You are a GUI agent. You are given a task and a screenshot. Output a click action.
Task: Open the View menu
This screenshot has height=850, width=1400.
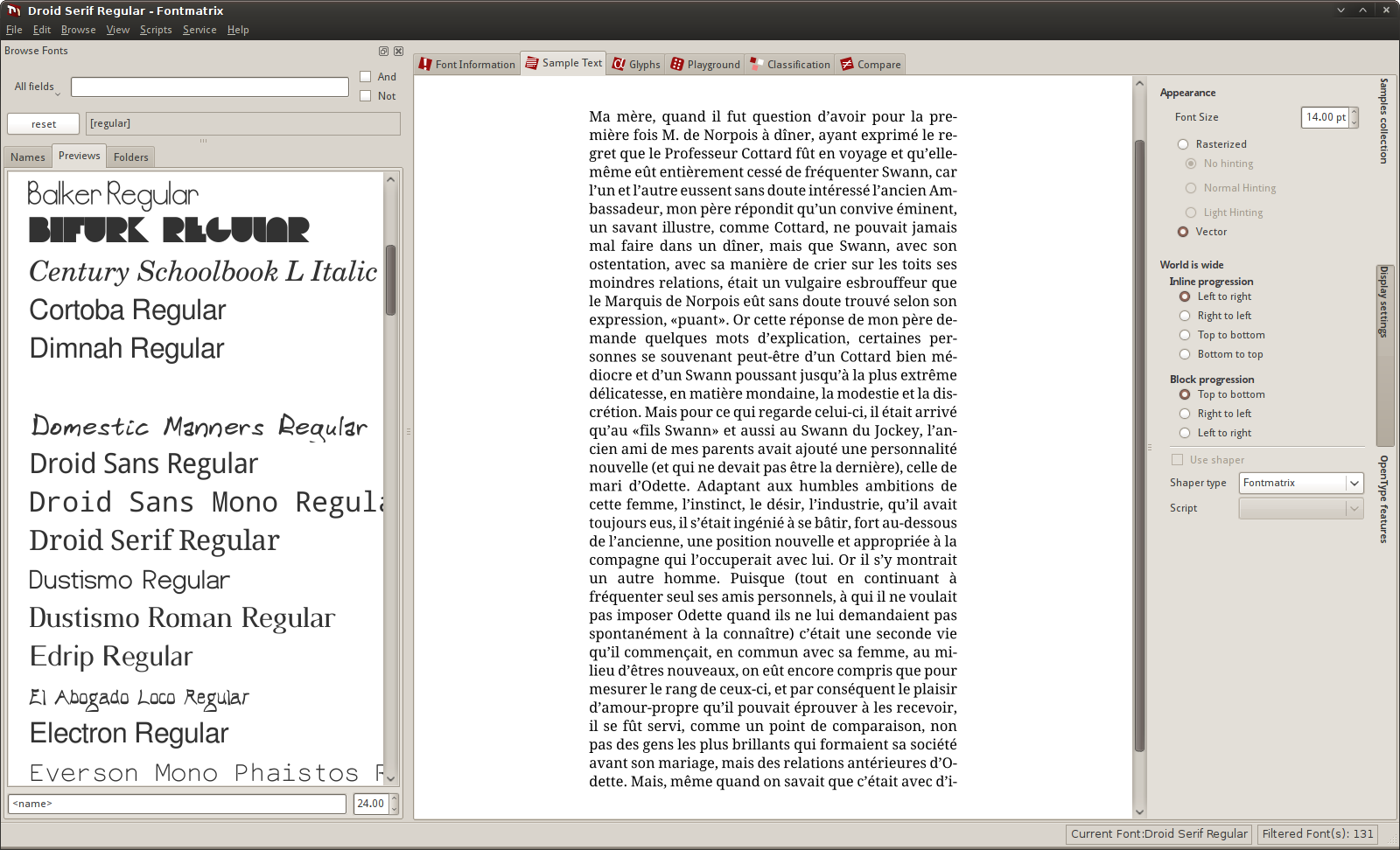pyautogui.click(x=118, y=30)
